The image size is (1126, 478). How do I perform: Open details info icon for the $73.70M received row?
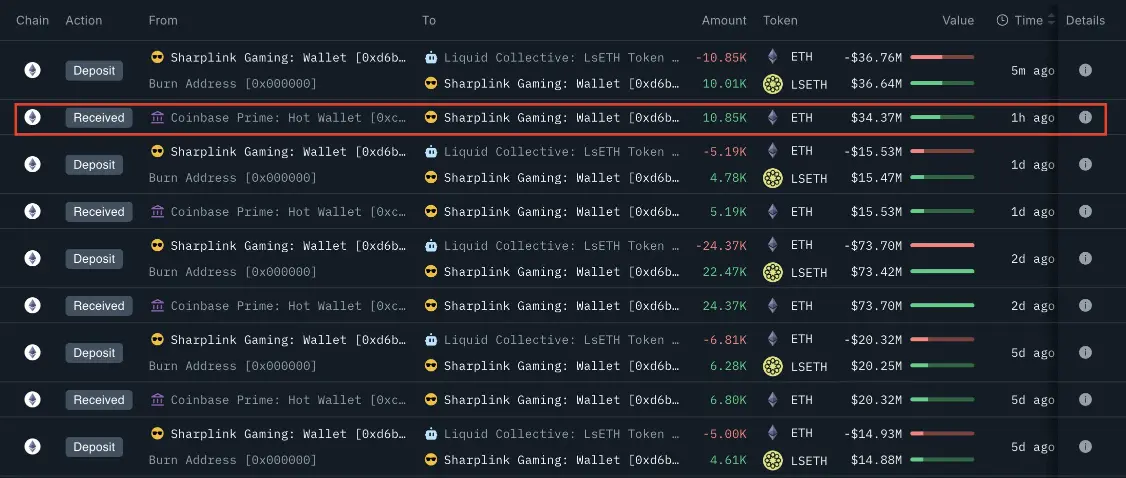tap(1085, 306)
